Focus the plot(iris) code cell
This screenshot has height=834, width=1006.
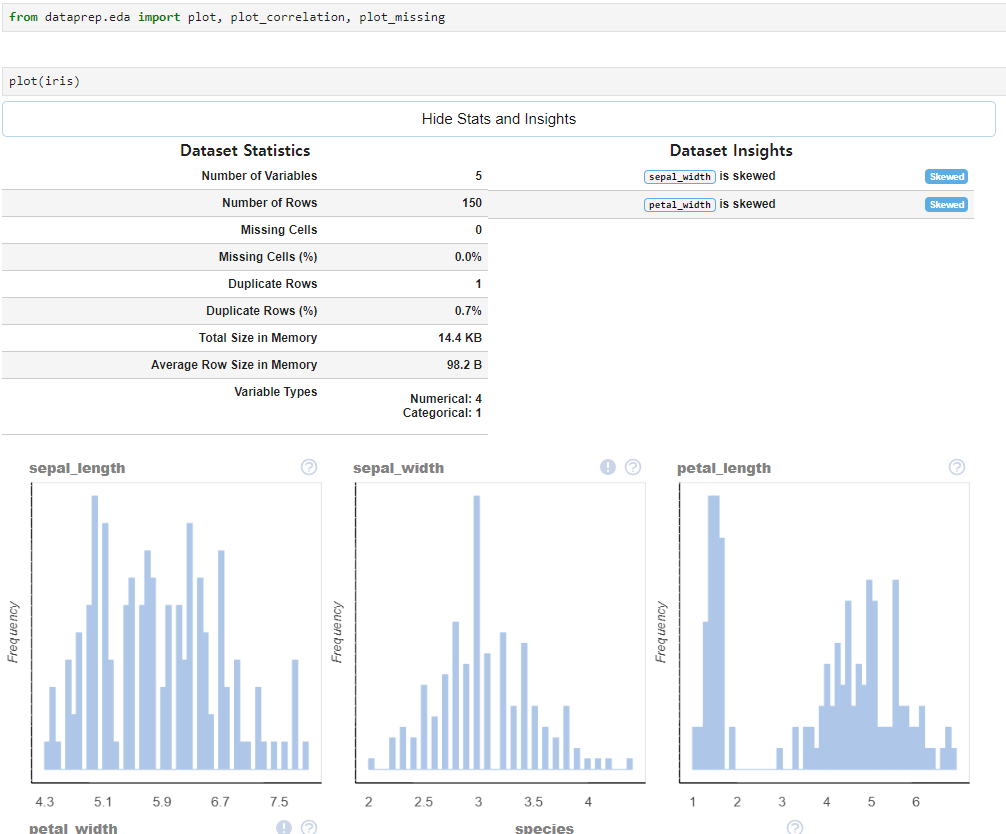[504, 81]
